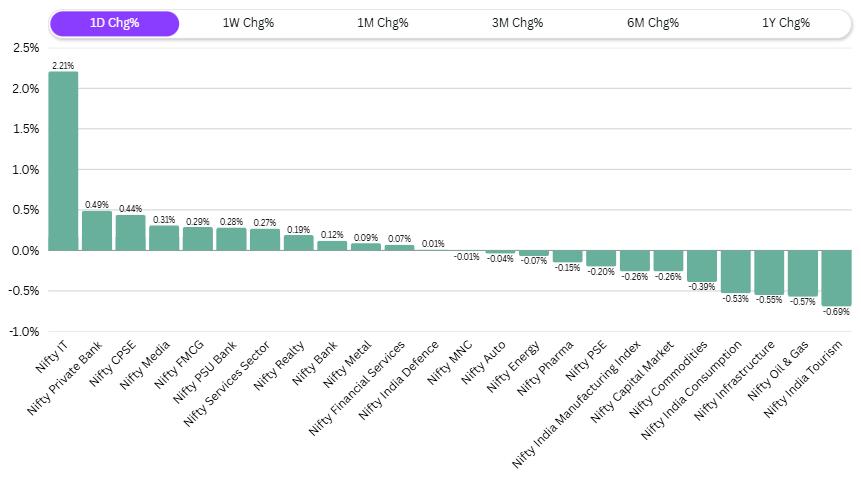861x477 pixels.
Task: Select the Nifty CPSE bar
Action: (130, 233)
